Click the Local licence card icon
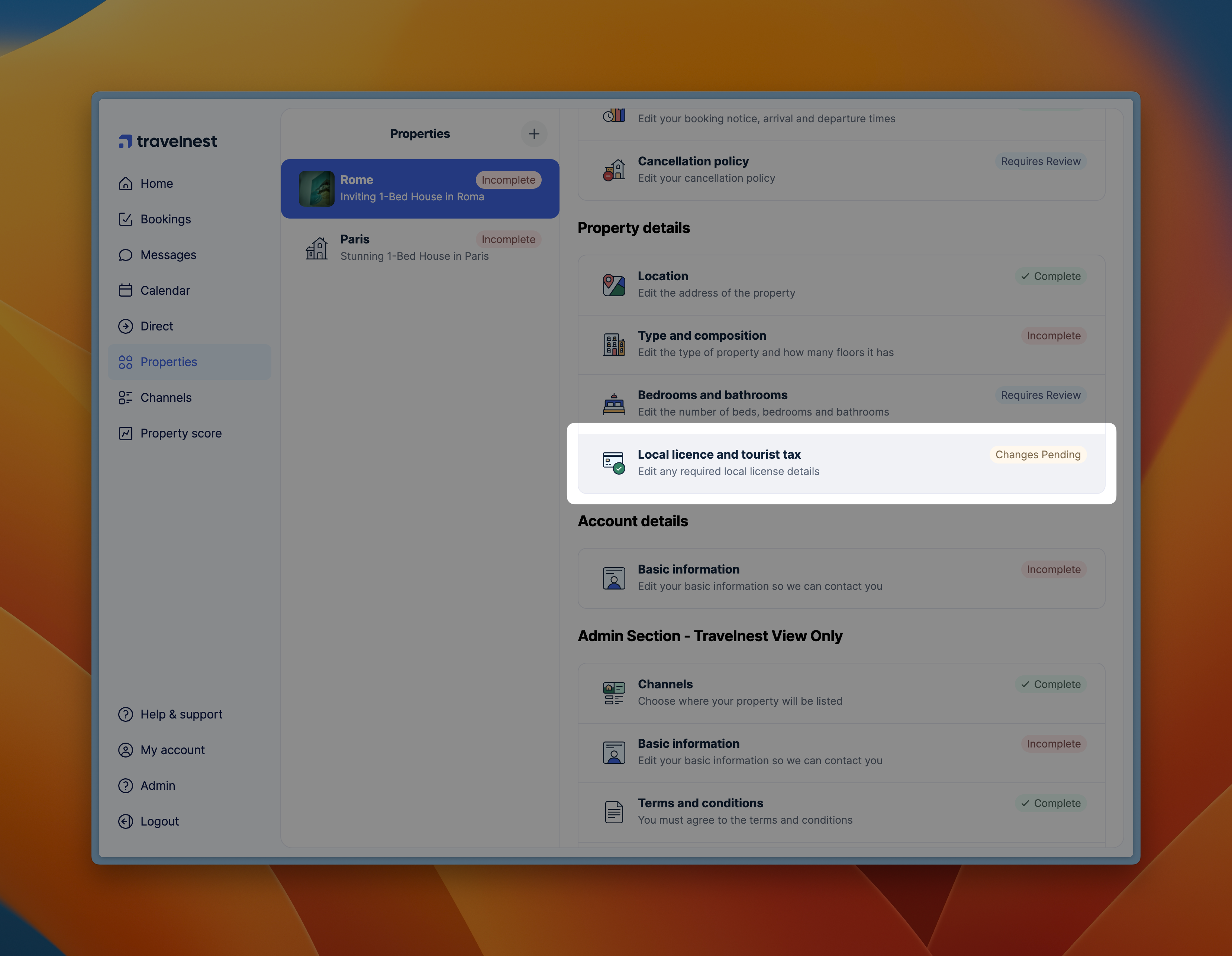 (x=614, y=463)
